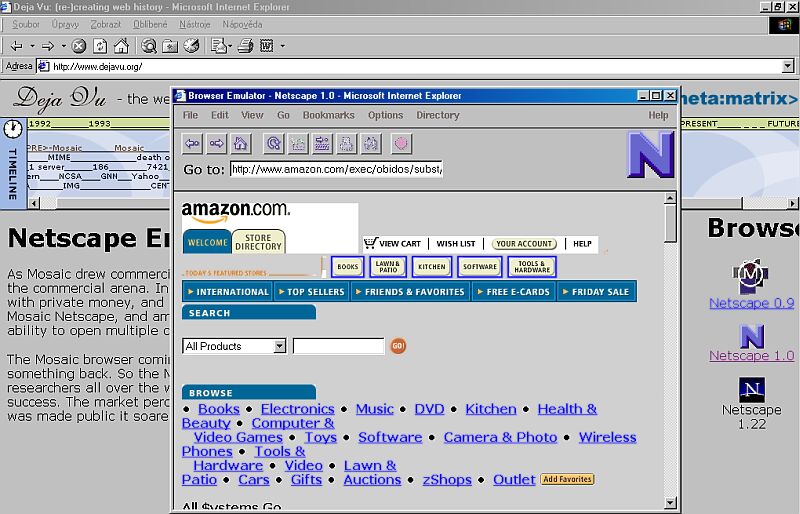Open the Soubor menu
Screen dimensions: 800x514
[x=26, y=25]
